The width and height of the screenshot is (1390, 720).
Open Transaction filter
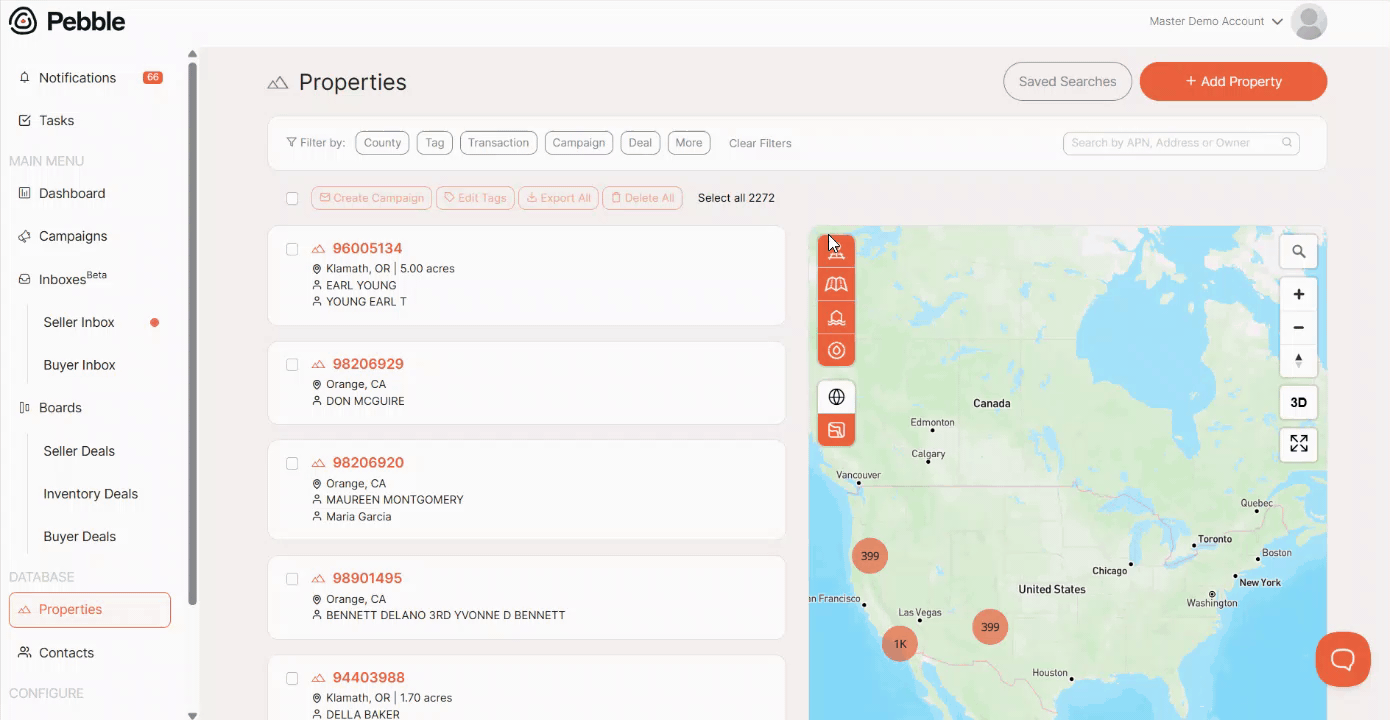[x=498, y=143]
